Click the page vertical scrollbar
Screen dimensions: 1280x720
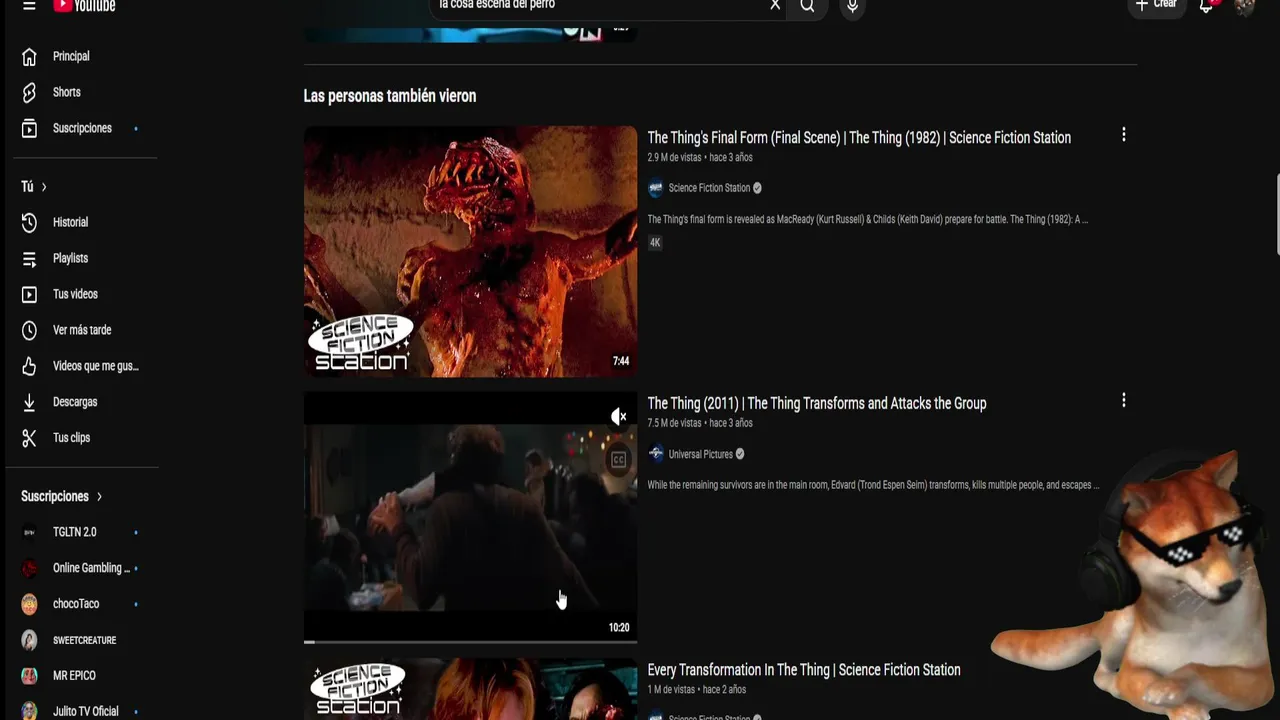pyautogui.click(x=1276, y=215)
